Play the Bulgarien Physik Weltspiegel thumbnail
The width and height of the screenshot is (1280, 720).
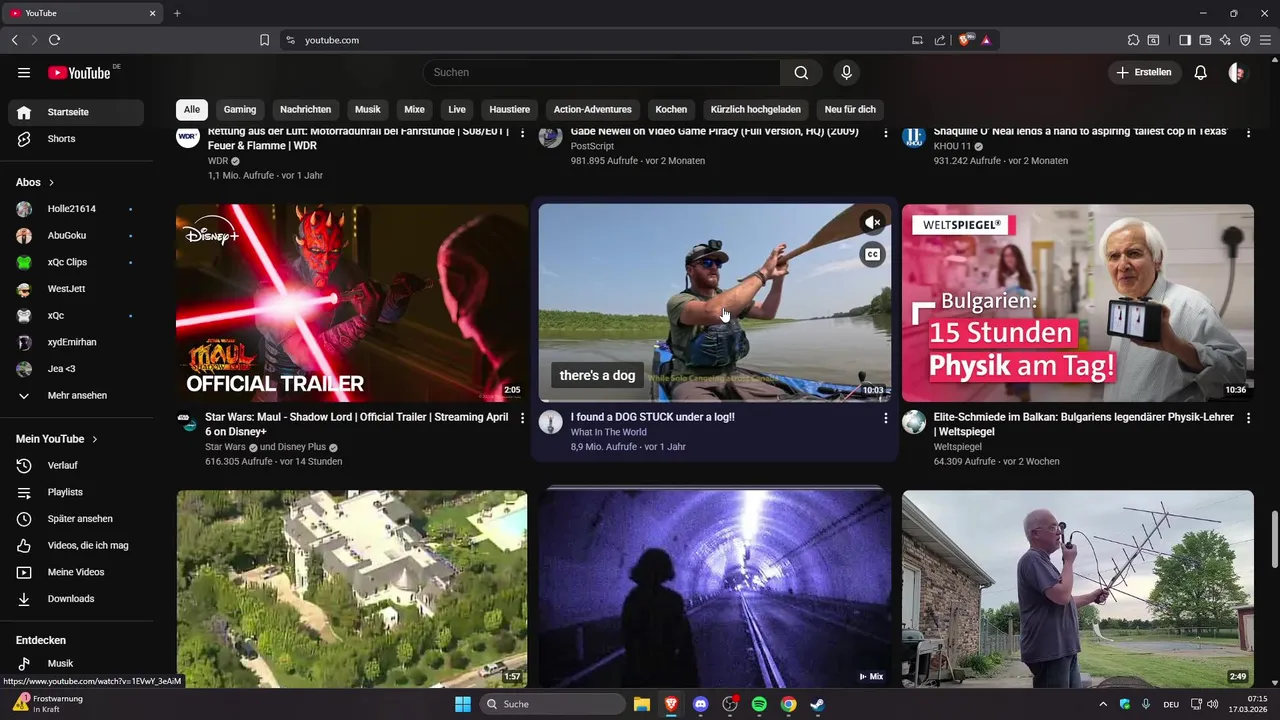[x=1078, y=303]
